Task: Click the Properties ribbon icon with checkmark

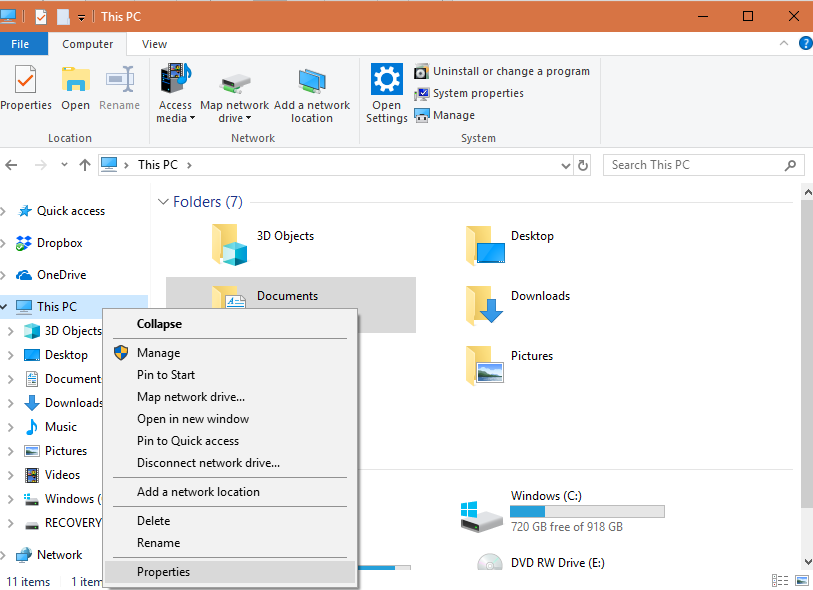Action: 25,80
